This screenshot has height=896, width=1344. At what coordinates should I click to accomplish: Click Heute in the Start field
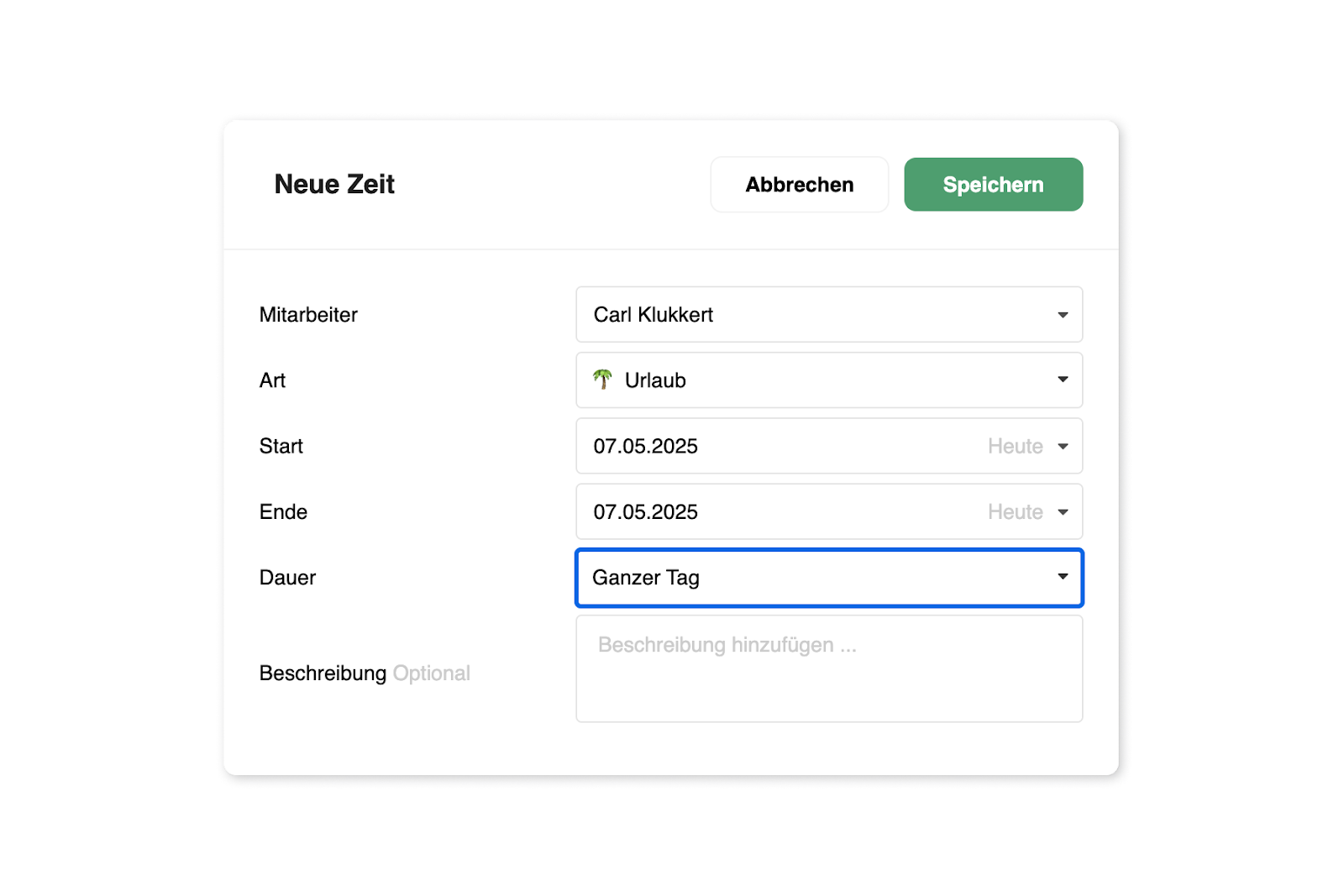pyautogui.click(x=1015, y=446)
